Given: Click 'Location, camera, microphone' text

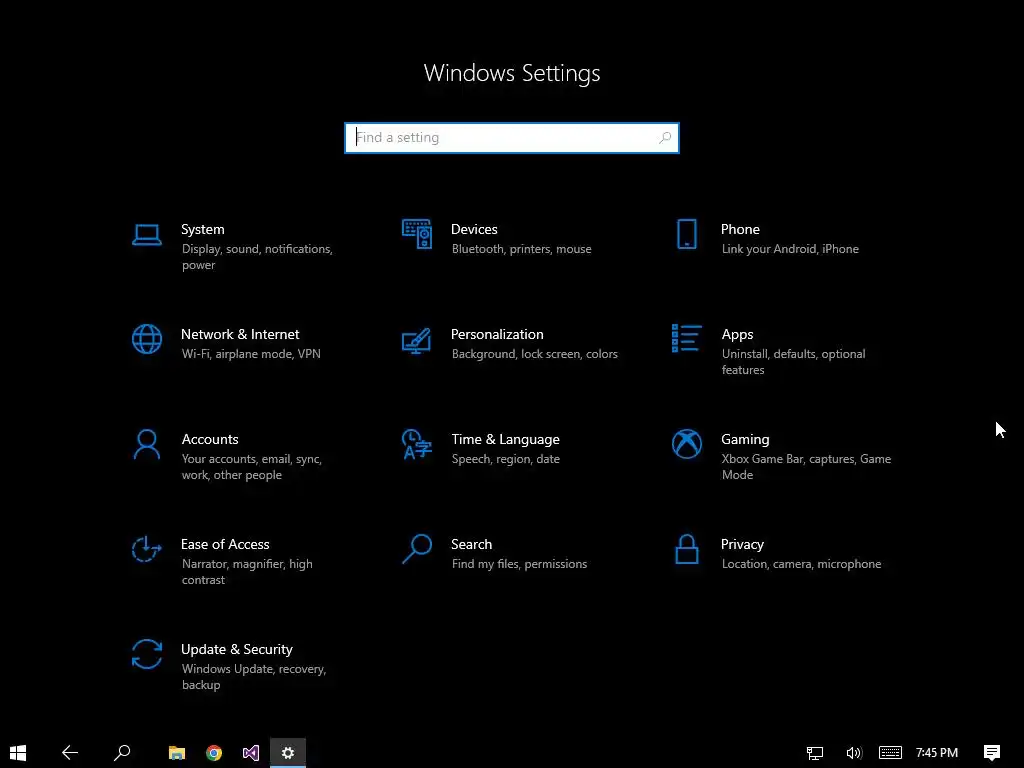Looking at the screenshot, I should (x=801, y=564).
